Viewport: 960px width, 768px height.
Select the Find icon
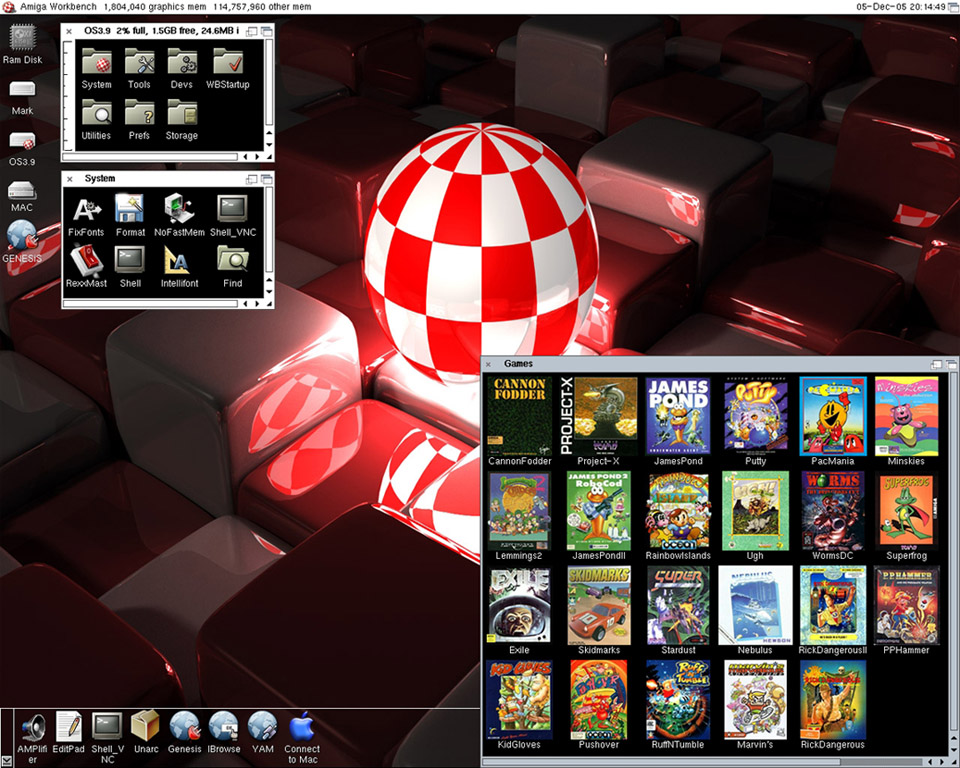click(x=233, y=260)
